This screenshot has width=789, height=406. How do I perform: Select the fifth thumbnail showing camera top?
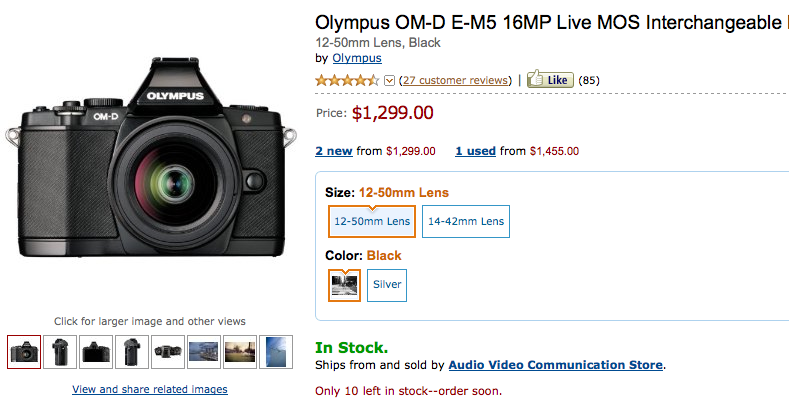tap(168, 352)
